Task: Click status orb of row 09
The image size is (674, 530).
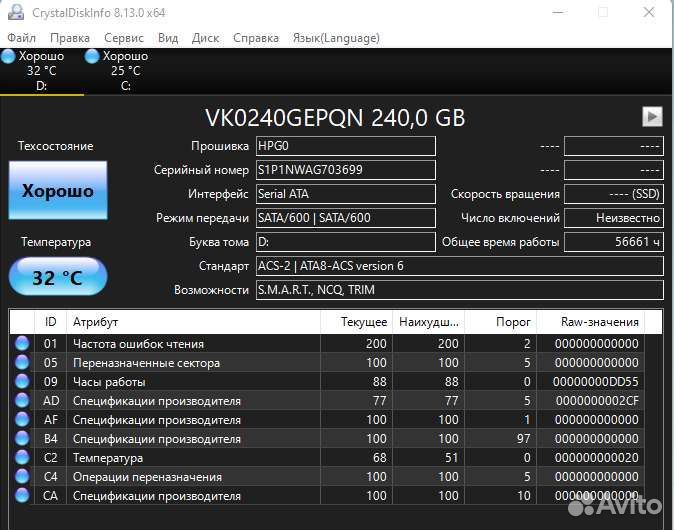Action: point(22,381)
